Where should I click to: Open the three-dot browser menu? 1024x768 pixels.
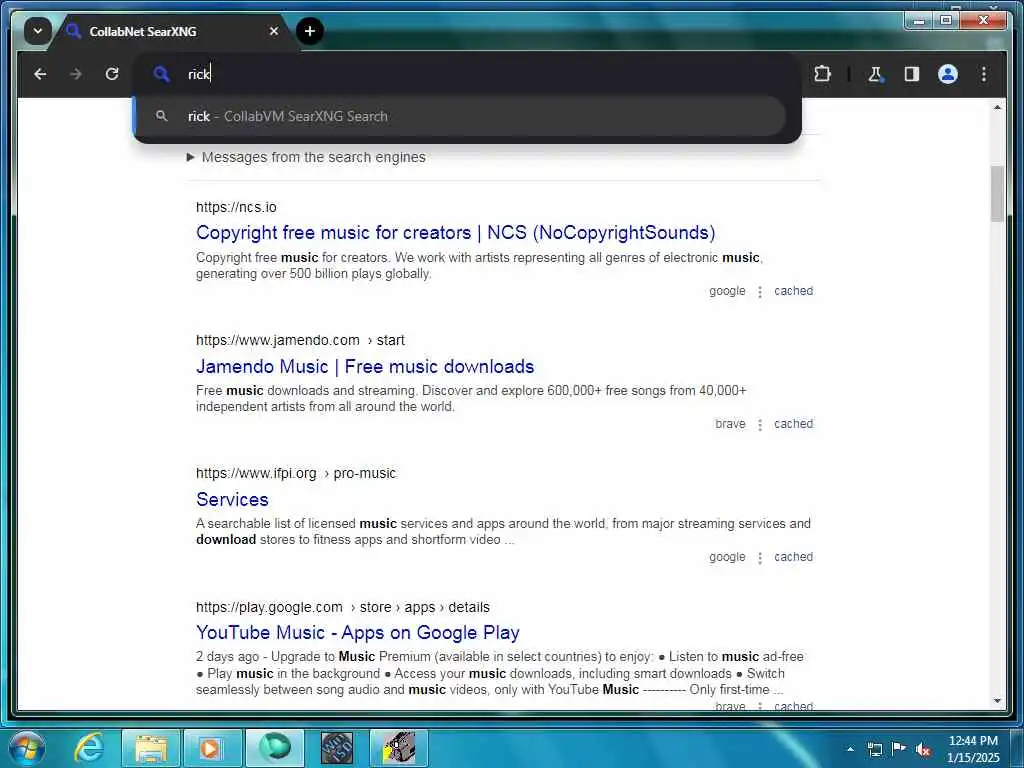pos(984,74)
